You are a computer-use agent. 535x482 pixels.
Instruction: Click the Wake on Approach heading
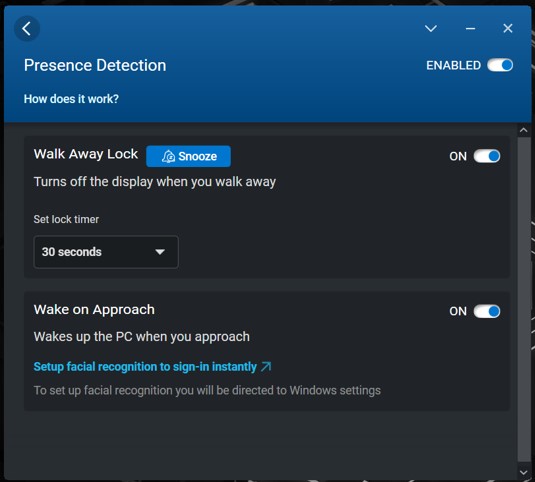[94, 310]
